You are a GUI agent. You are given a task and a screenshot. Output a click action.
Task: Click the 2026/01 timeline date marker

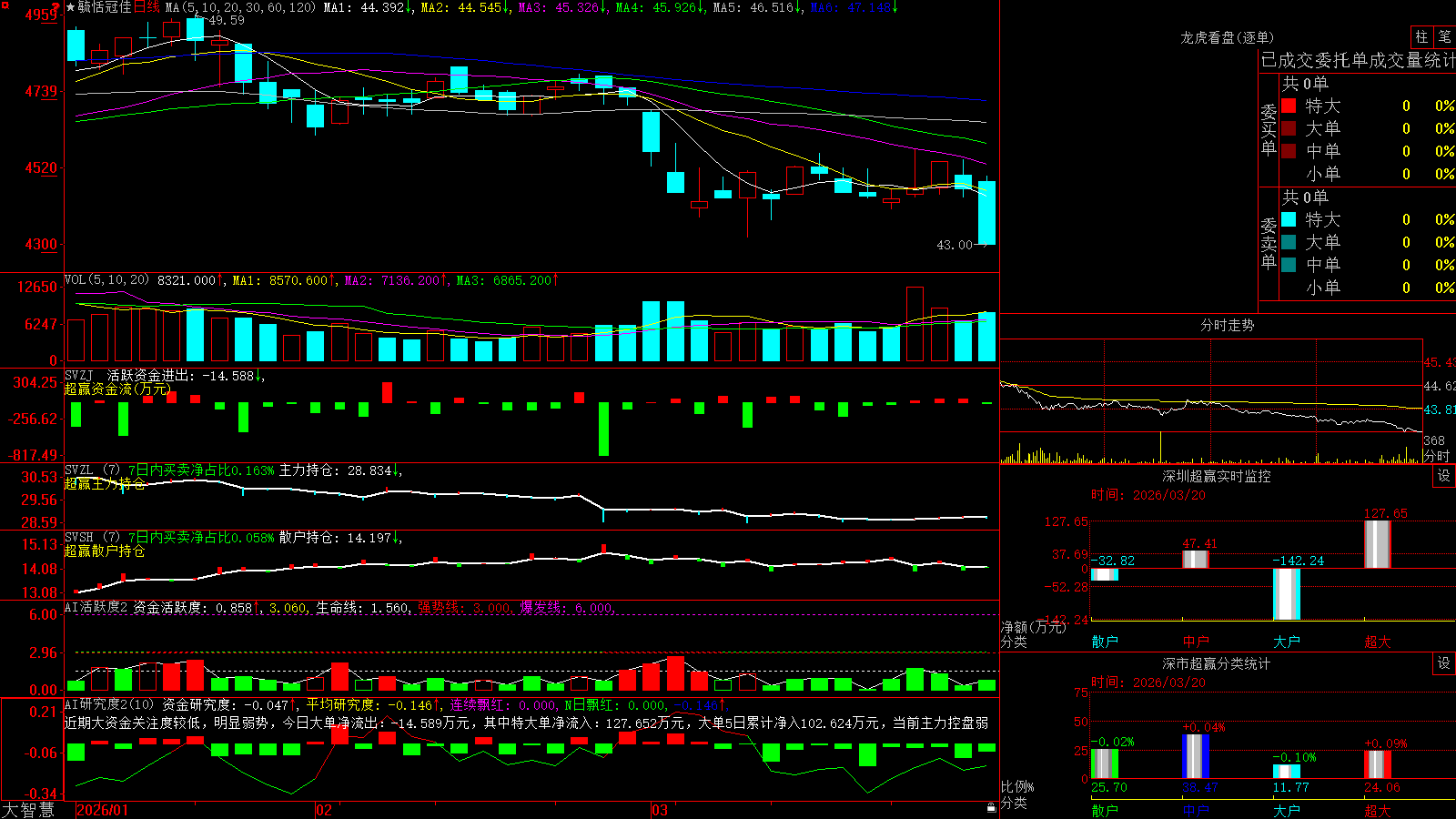[103, 810]
